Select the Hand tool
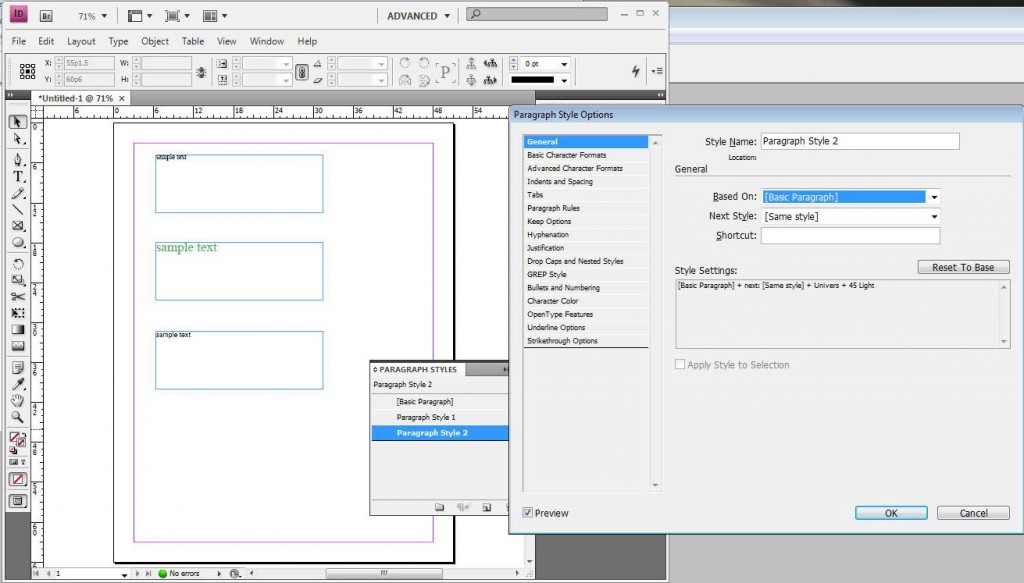1024x583 pixels. pos(18,400)
